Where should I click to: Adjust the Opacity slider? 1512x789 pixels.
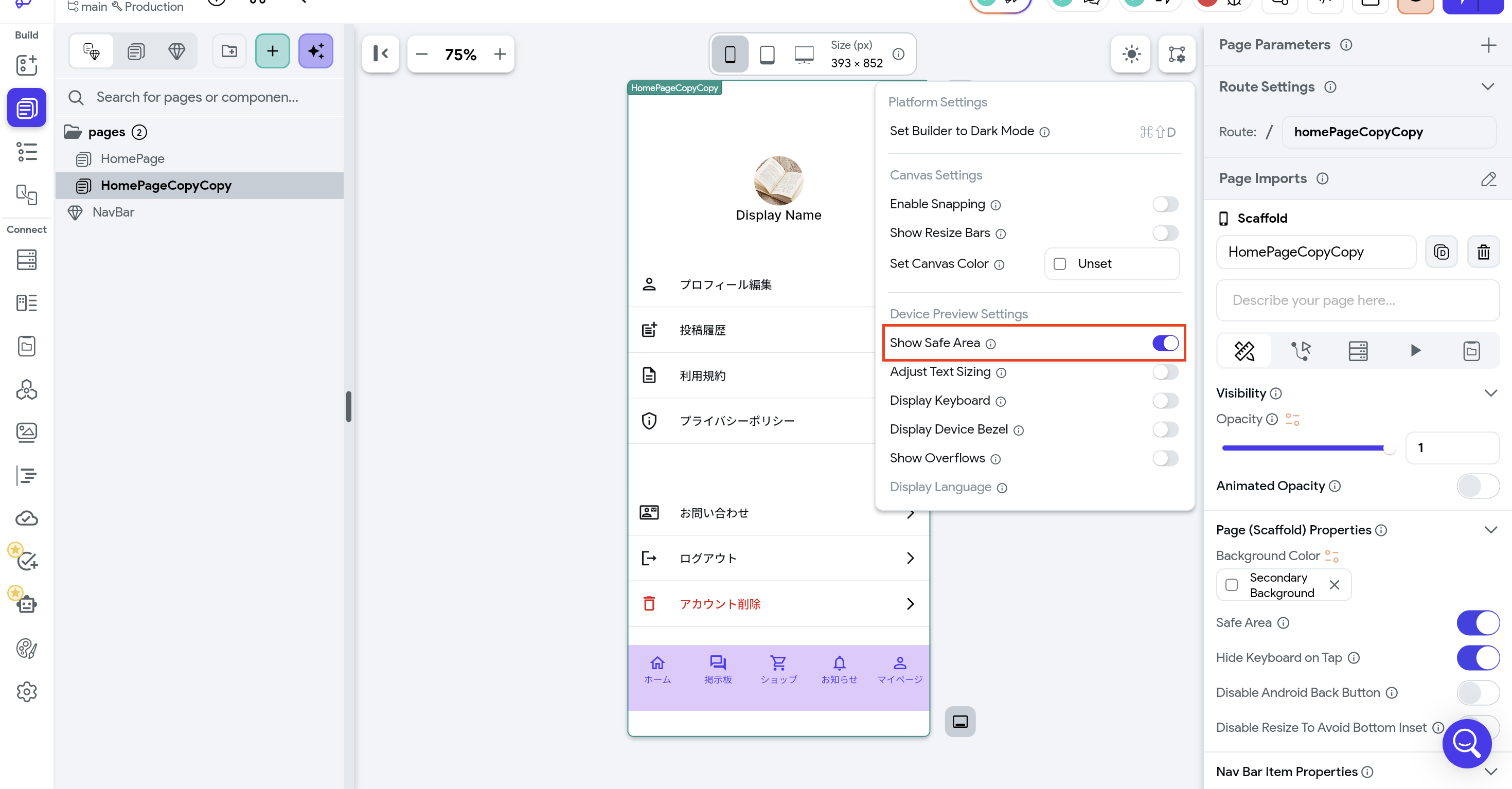(x=1388, y=448)
